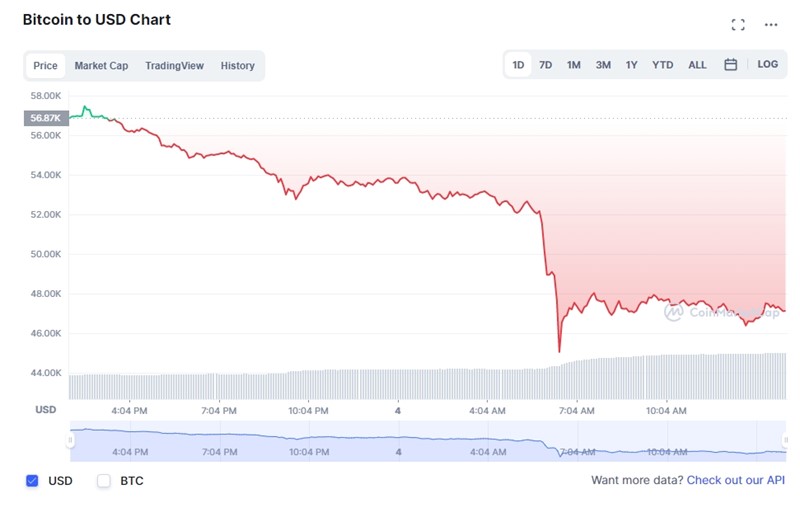The width and height of the screenshot is (800, 508).
Task: Set chart range to 7D
Action: [x=546, y=65]
